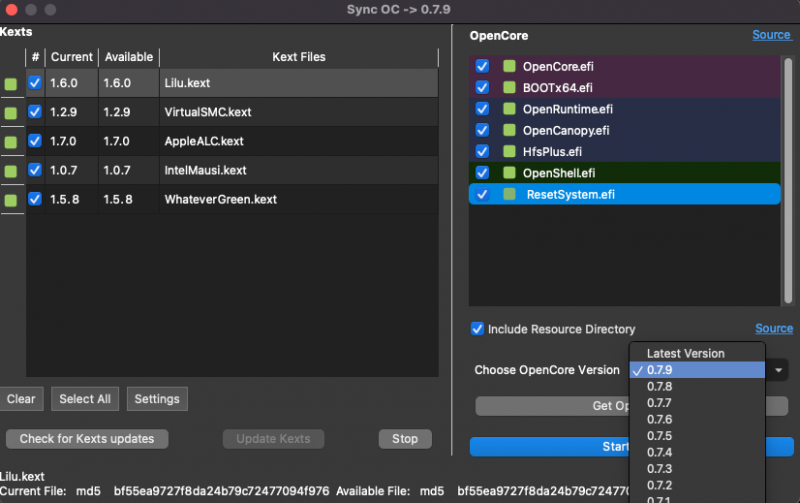Choose Latest Version in the dropdown
Screen dimensions: 800x503
[685, 353]
